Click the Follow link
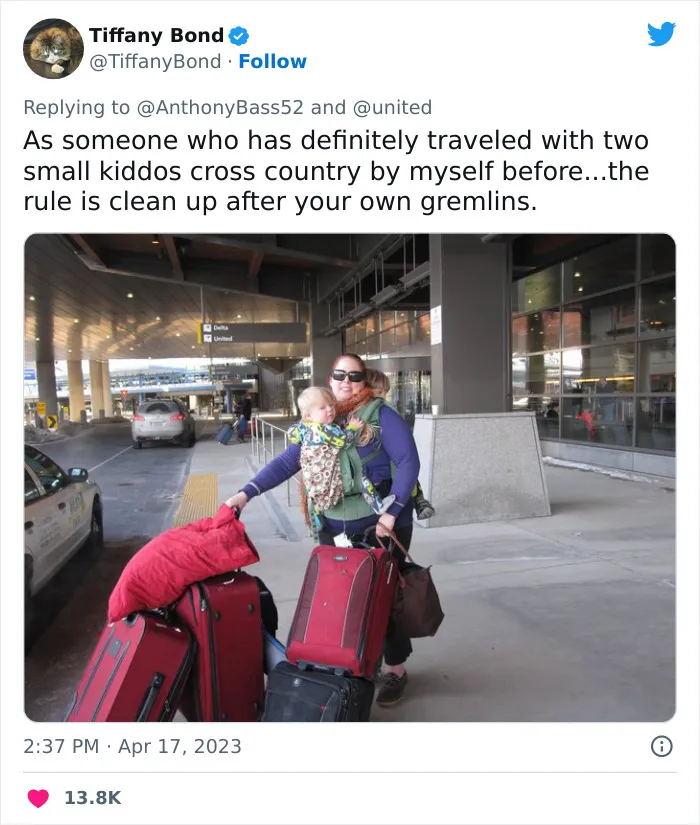The image size is (700, 825). pyautogui.click(x=273, y=62)
